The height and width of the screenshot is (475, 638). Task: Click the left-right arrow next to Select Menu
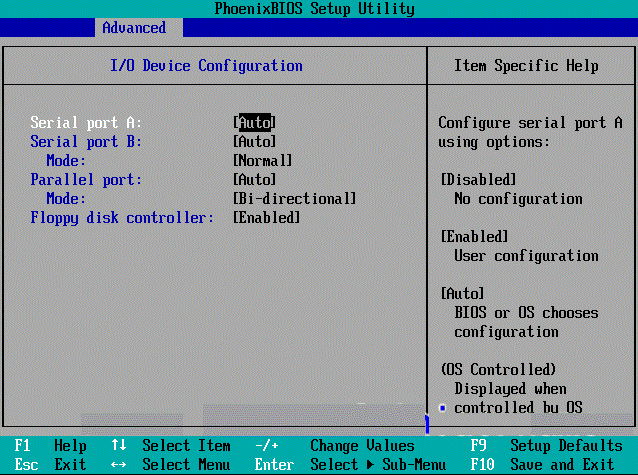coord(119,464)
